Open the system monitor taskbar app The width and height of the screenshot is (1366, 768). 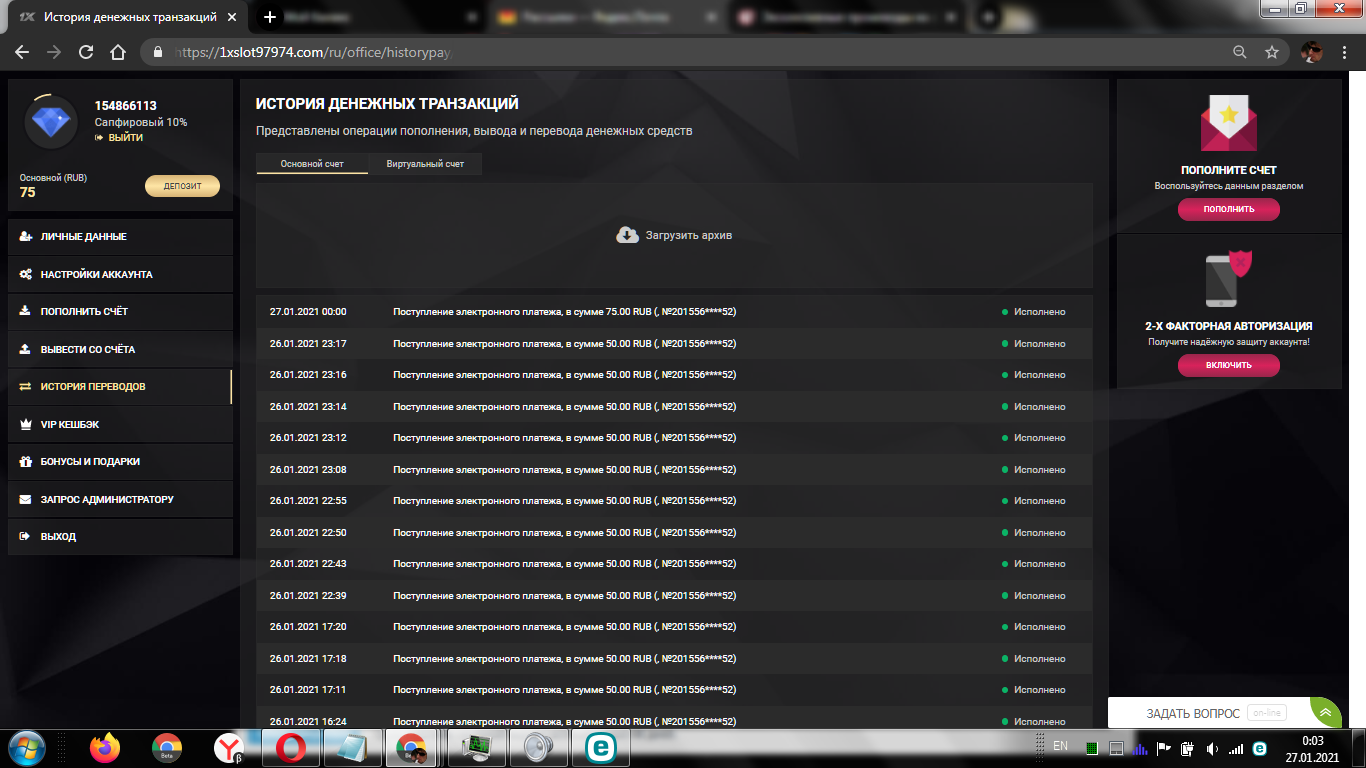tap(477, 748)
